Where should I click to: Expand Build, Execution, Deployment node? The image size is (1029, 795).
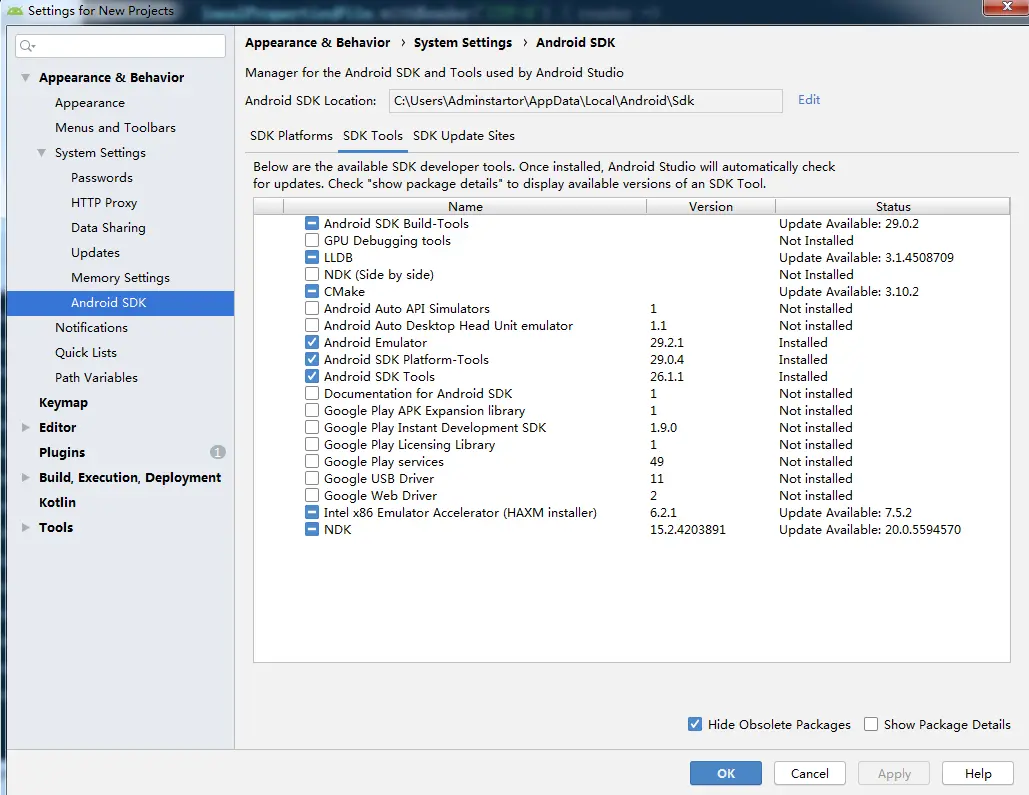(26, 477)
